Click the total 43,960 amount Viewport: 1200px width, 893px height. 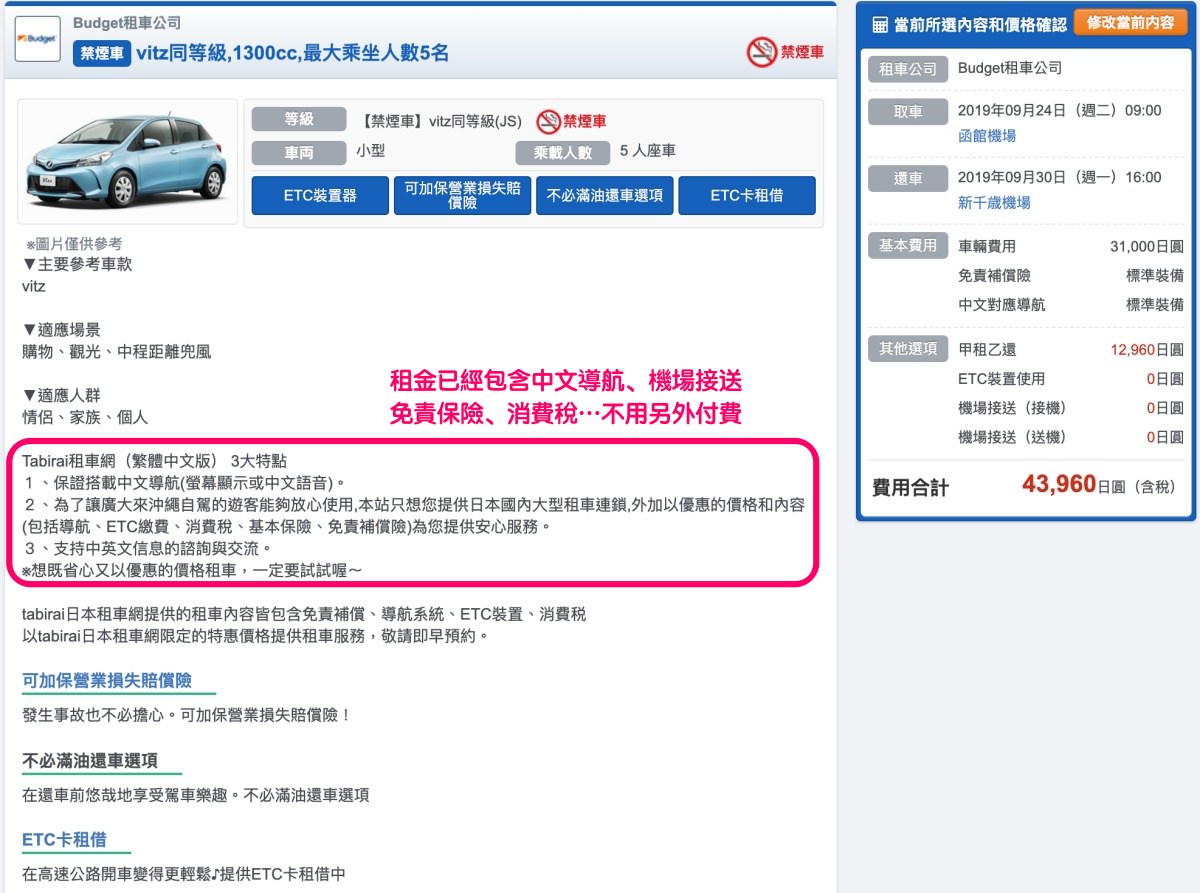pyautogui.click(x=1059, y=485)
